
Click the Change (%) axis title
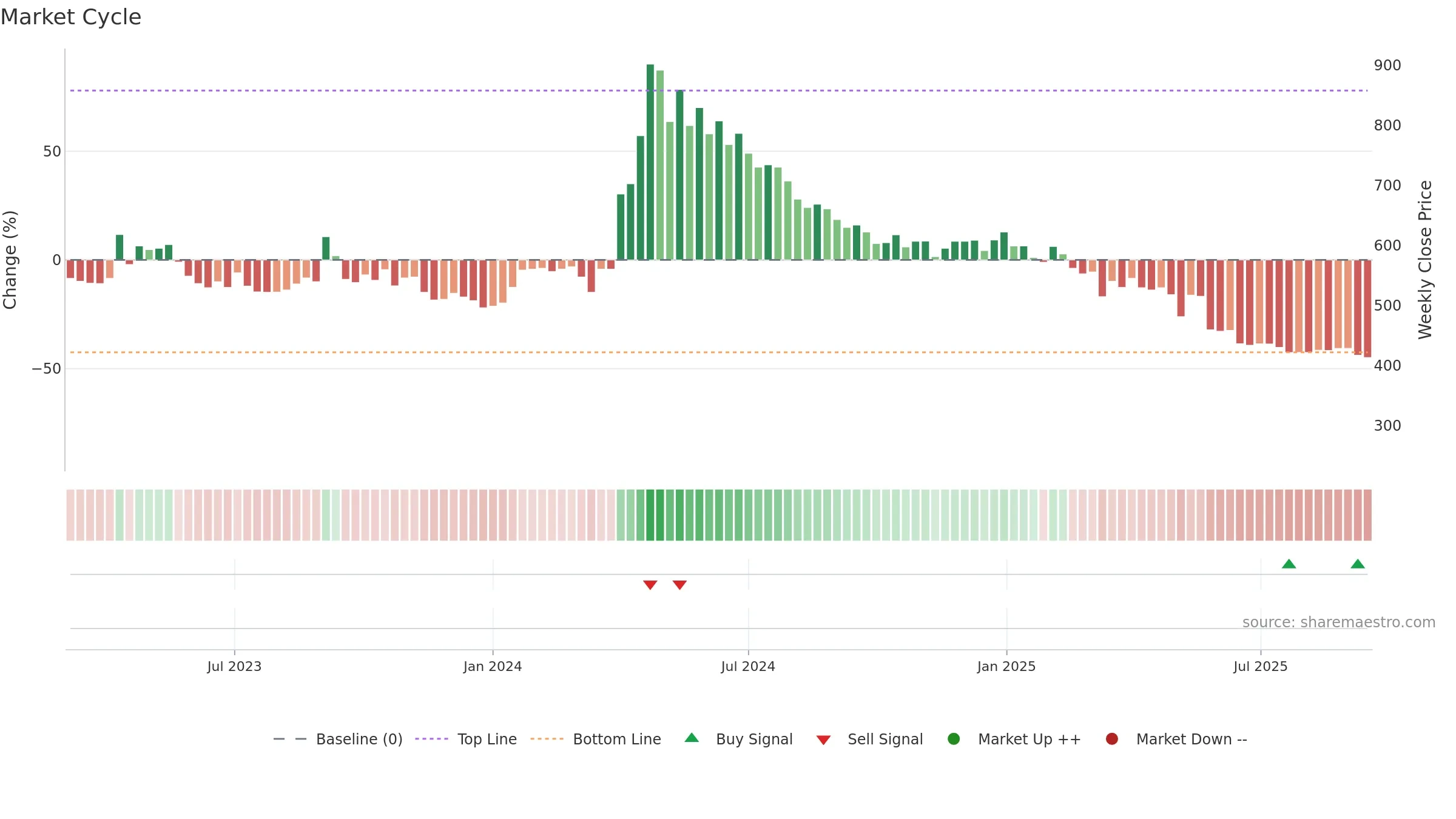10,260
